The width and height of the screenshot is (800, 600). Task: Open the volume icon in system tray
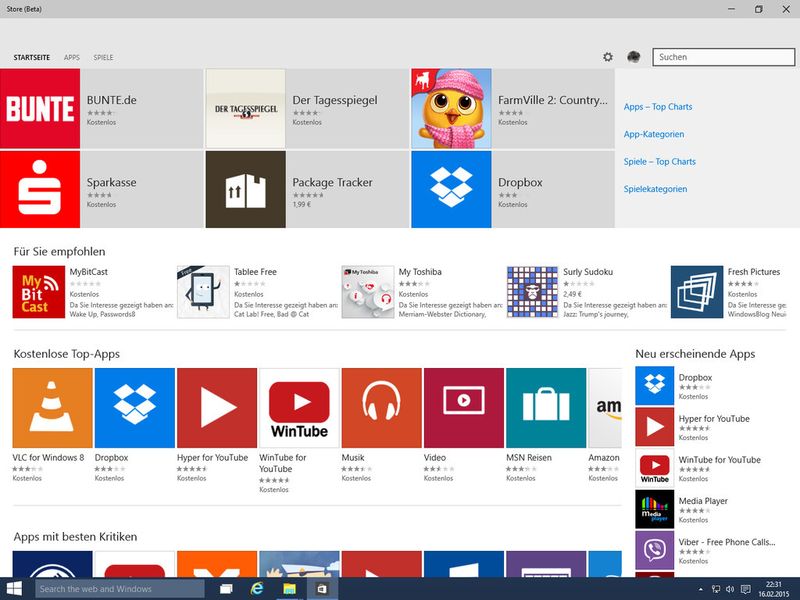[x=730, y=589]
